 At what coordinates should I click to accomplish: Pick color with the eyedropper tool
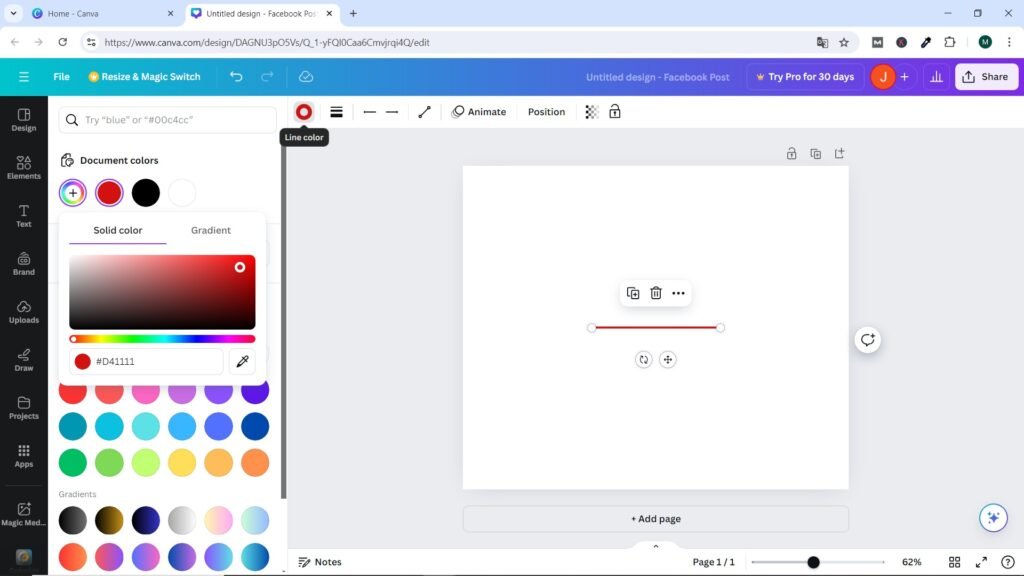242,361
